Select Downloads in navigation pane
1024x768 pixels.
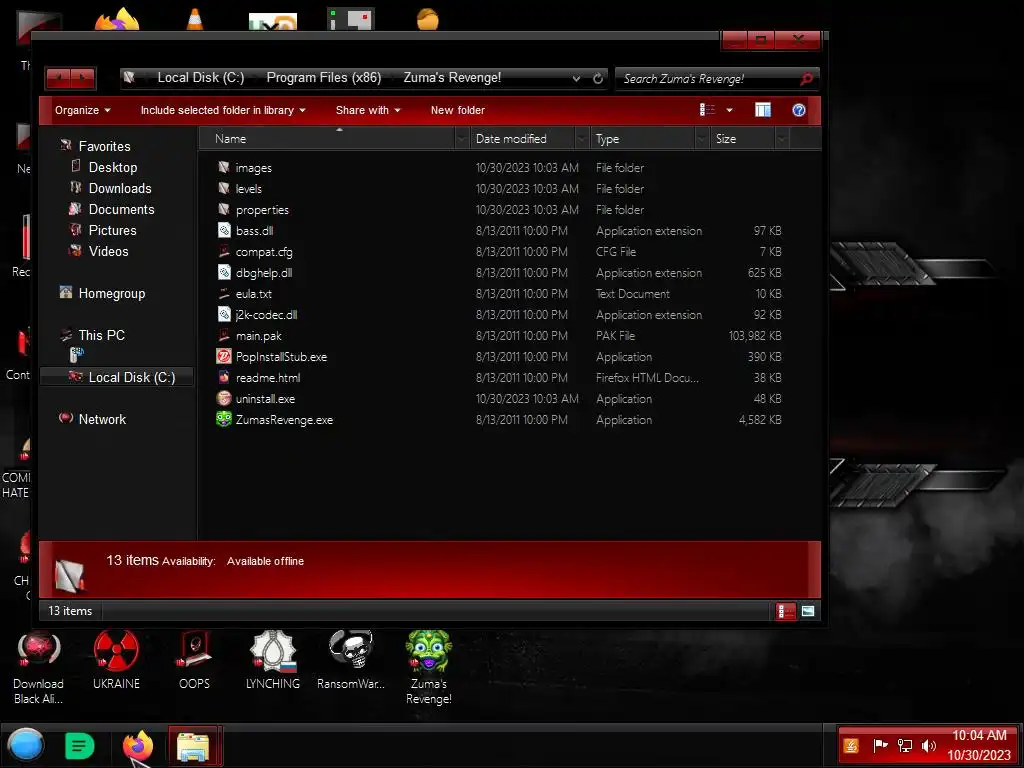[120, 188]
